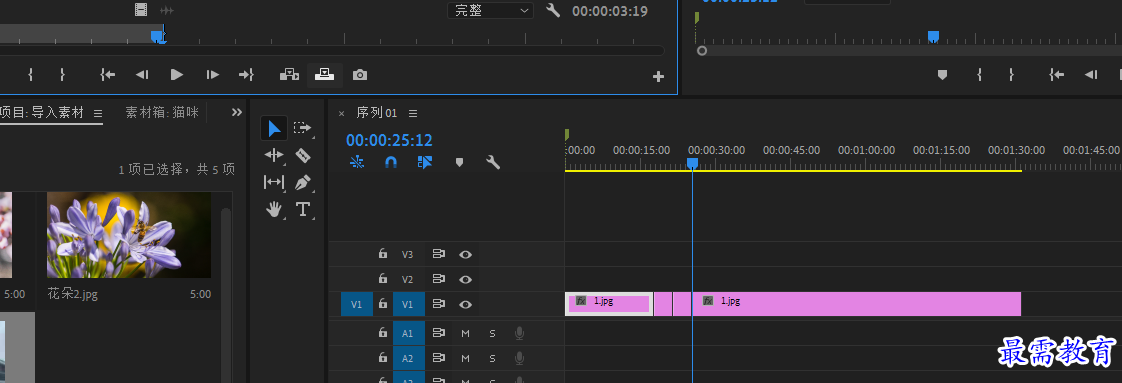The width and height of the screenshot is (1122, 383).
Task: Click timeline timecode 00:00:25:12 field
Action: [389, 140]
